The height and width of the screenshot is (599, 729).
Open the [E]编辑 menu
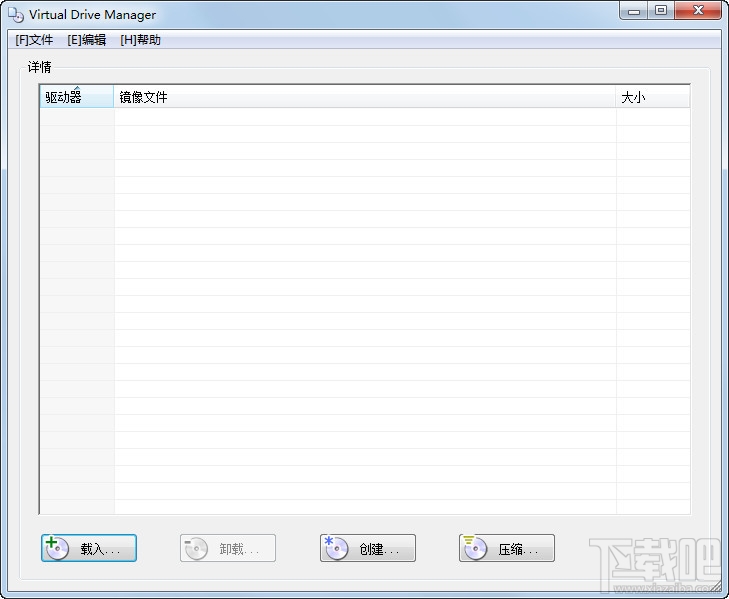(x=87, y=40)
